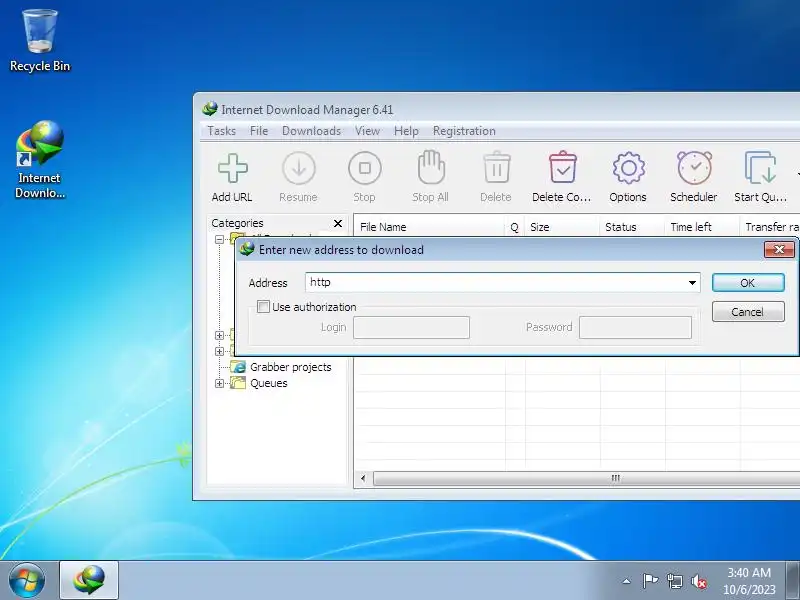
Task: Click the Stop toolbar icon
Action: coord(364,168)
